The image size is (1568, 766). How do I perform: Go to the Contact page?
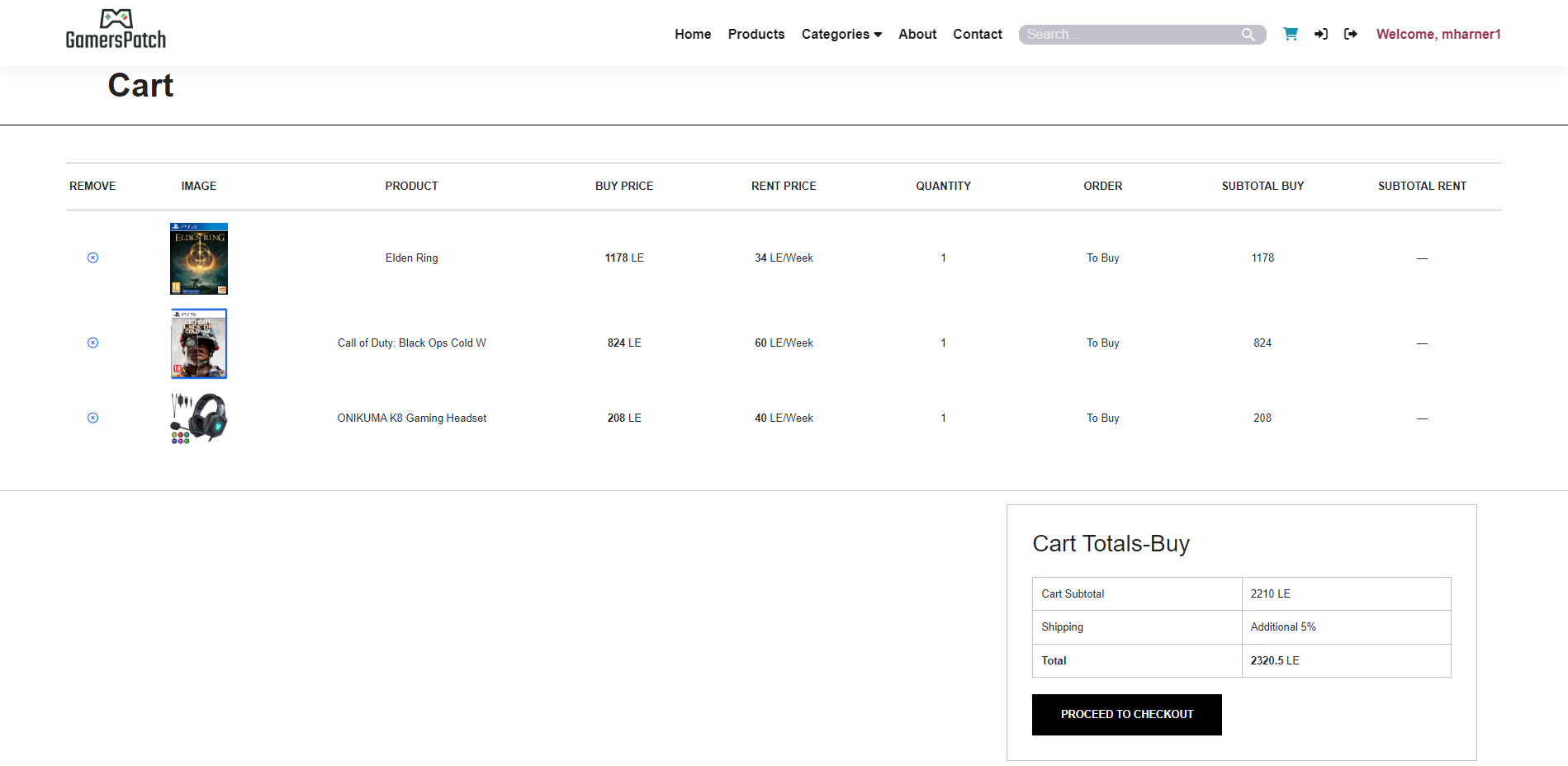pos(977,34)
